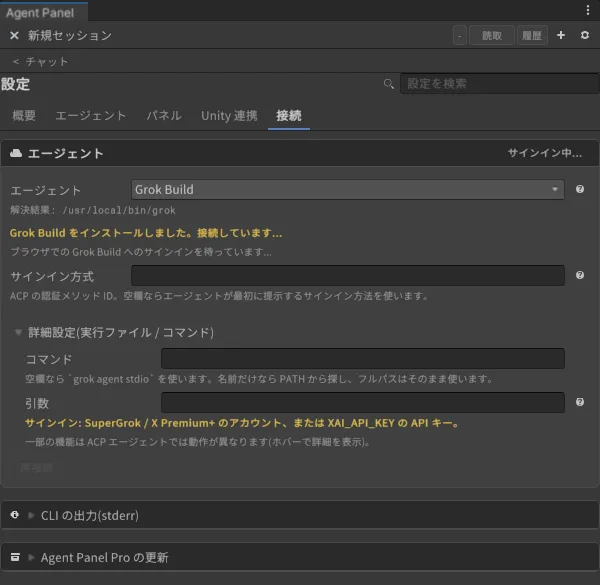Click the SuperGrok / X Premium+ sign-in note
Image resolution: width=600 pixels, height=585 pixels.
click(242, 423)
